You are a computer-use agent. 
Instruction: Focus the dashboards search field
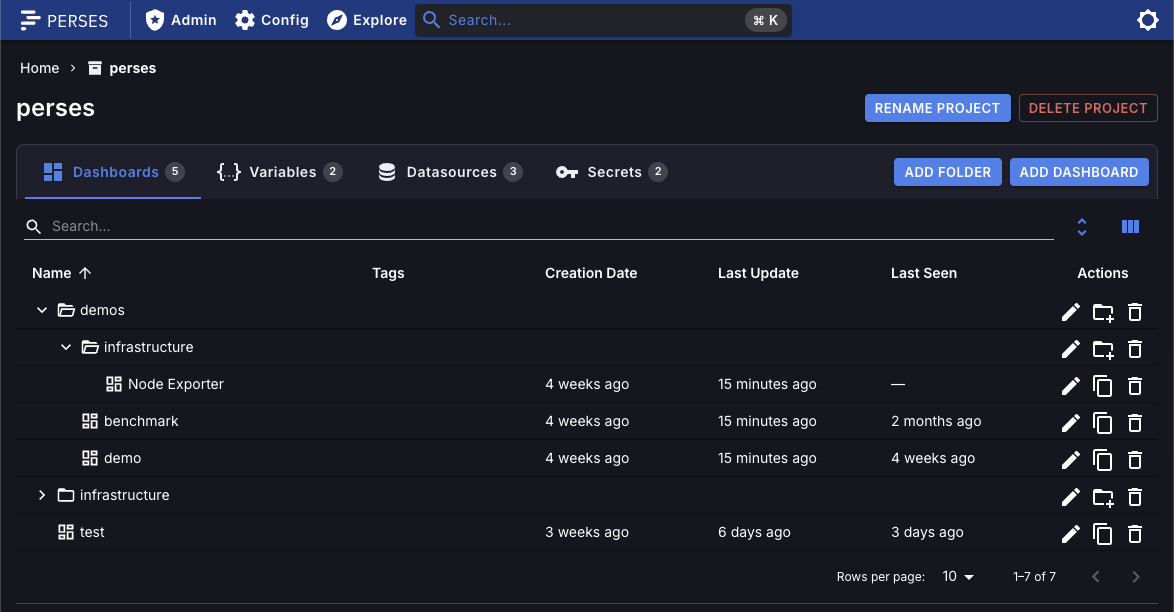pos(538,226)
